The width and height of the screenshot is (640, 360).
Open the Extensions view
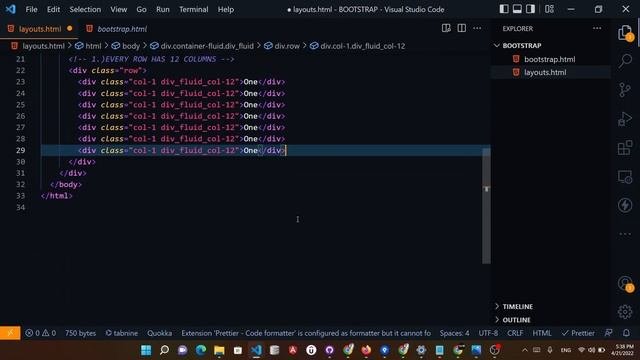625,148
